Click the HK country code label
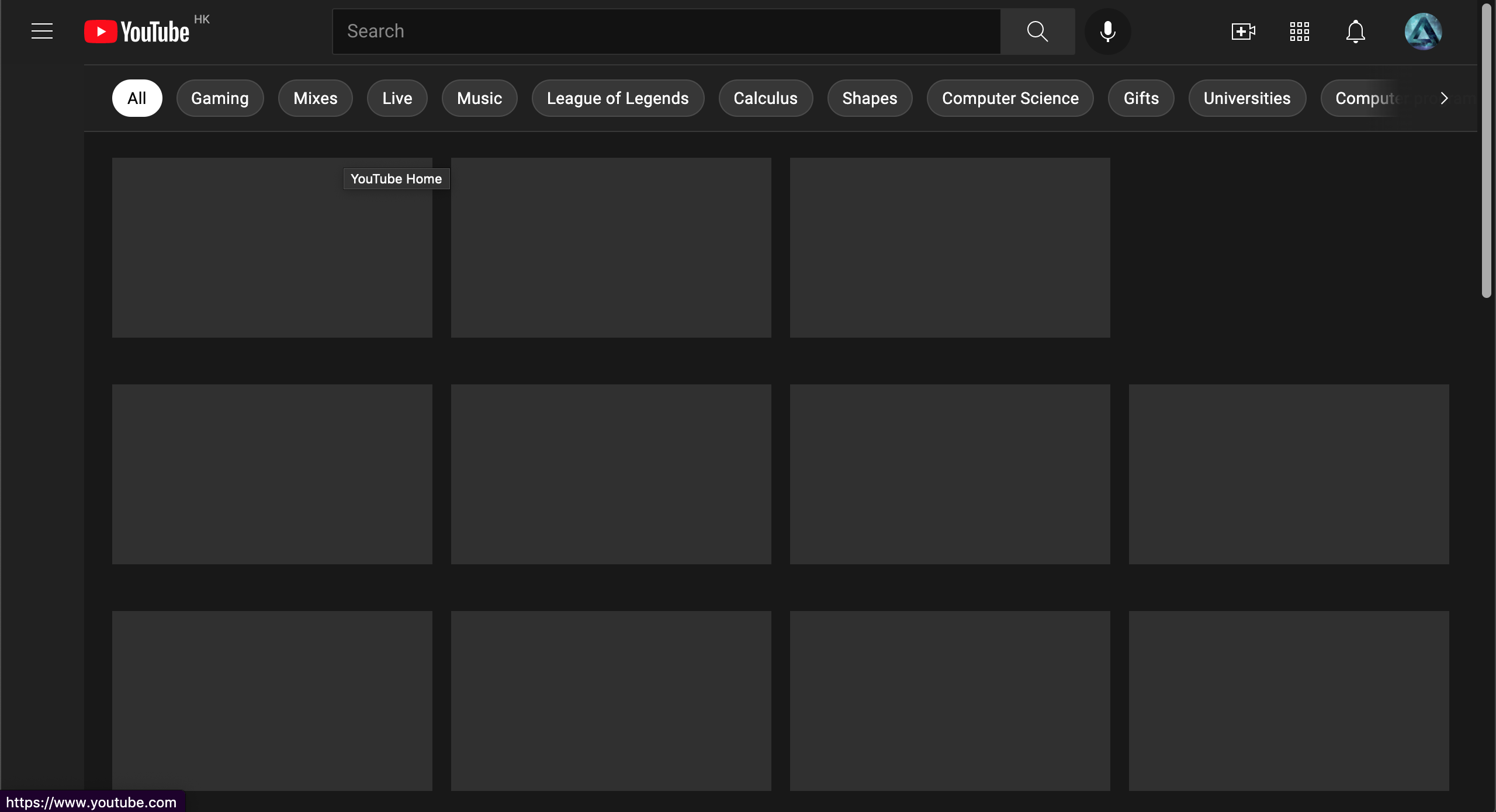This screenshot has width=1496, height=812. click(202, 19)
